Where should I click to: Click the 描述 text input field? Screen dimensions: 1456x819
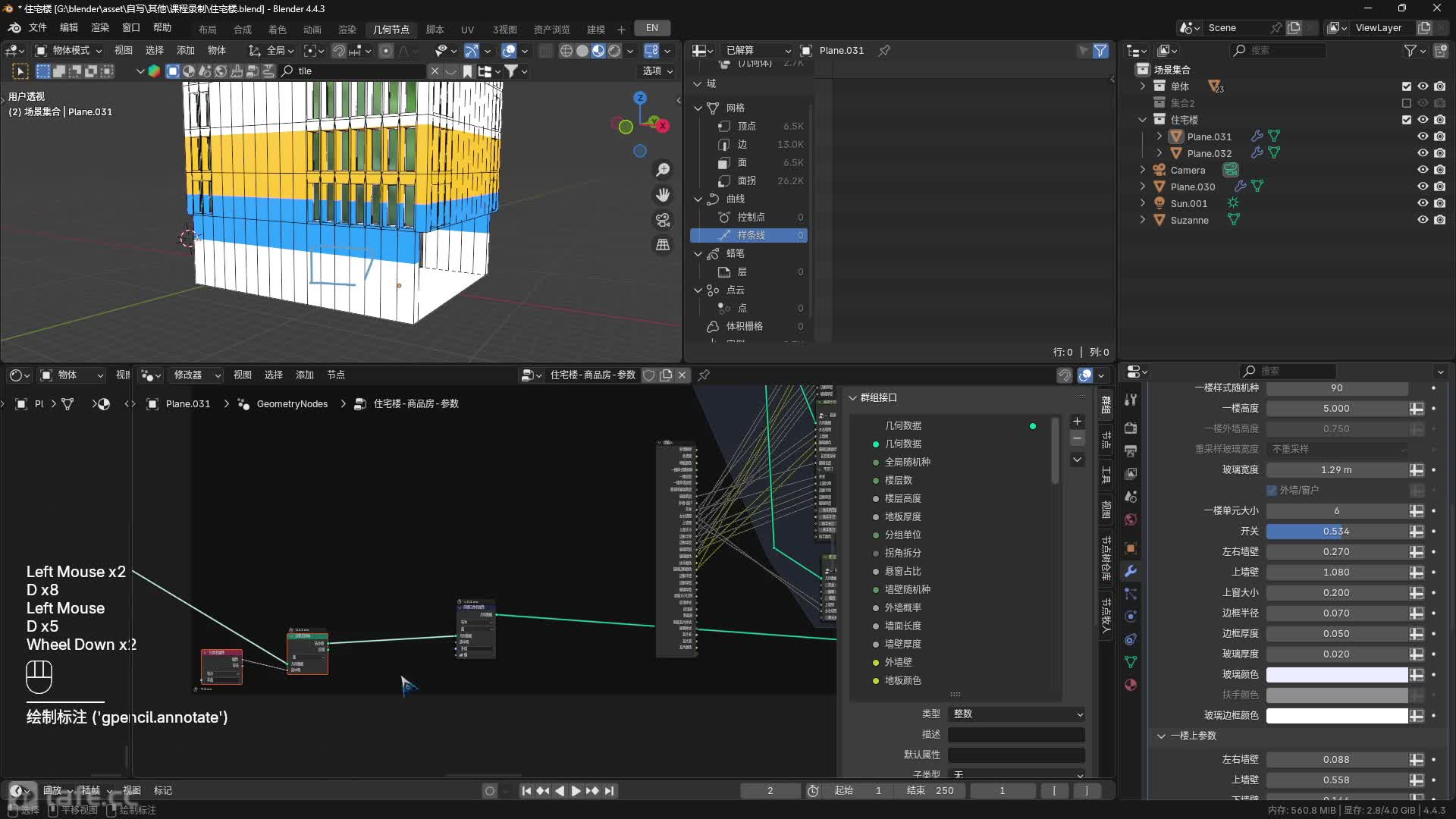point(1017,735)
